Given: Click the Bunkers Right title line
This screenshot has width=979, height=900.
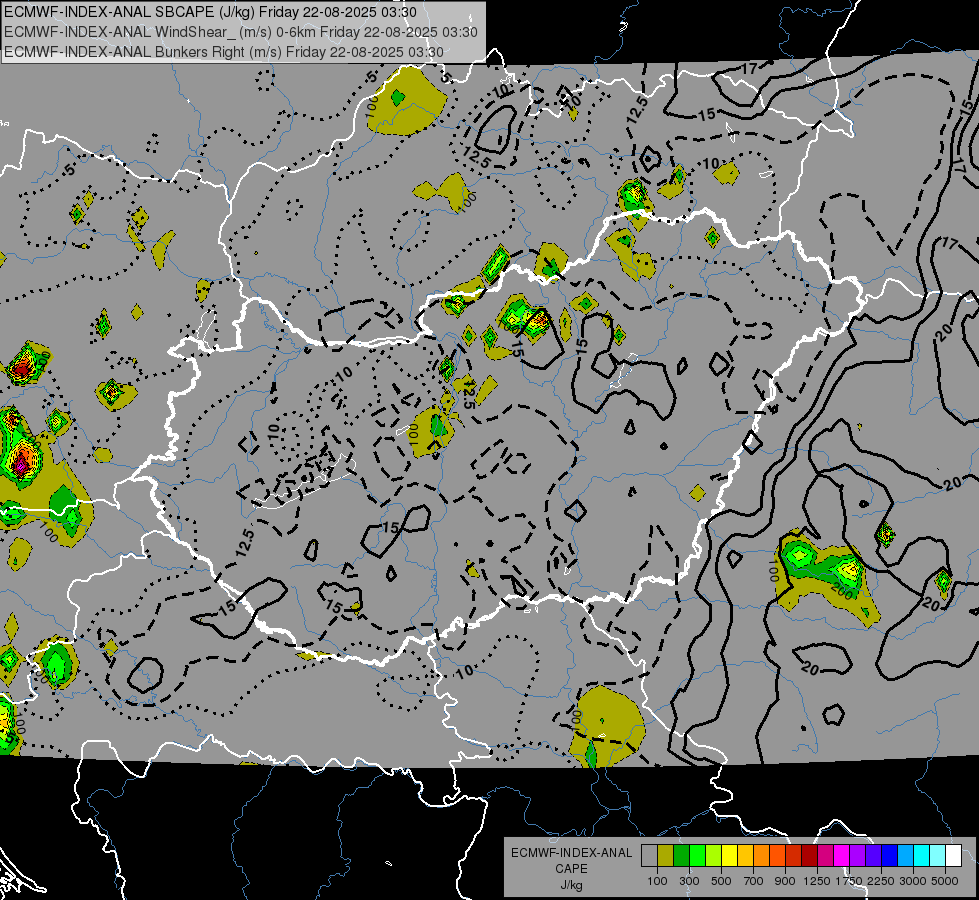Looking at the screenshot, I should coord(224,52).
